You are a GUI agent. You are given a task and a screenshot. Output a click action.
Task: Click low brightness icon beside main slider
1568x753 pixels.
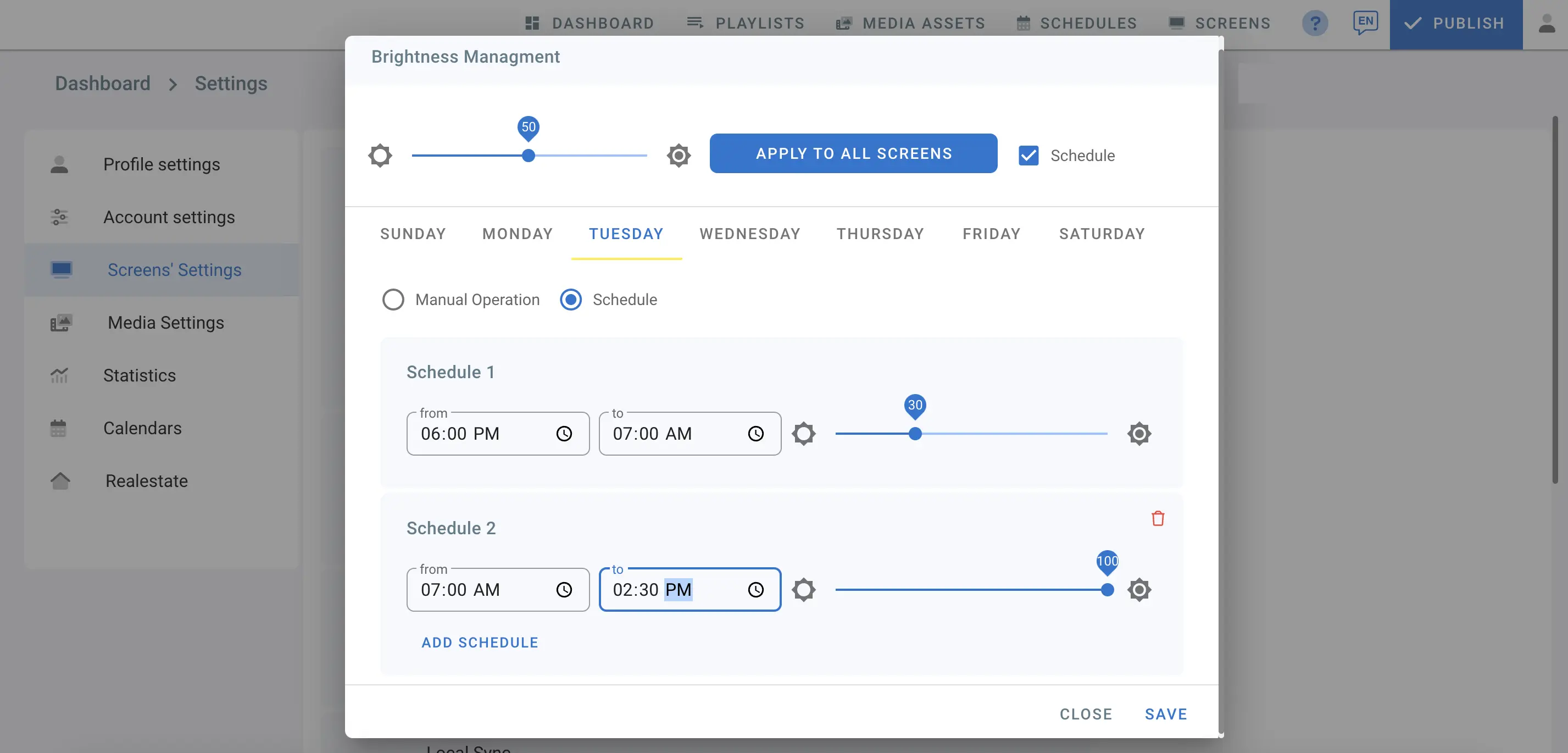click(x=380, y=155)
